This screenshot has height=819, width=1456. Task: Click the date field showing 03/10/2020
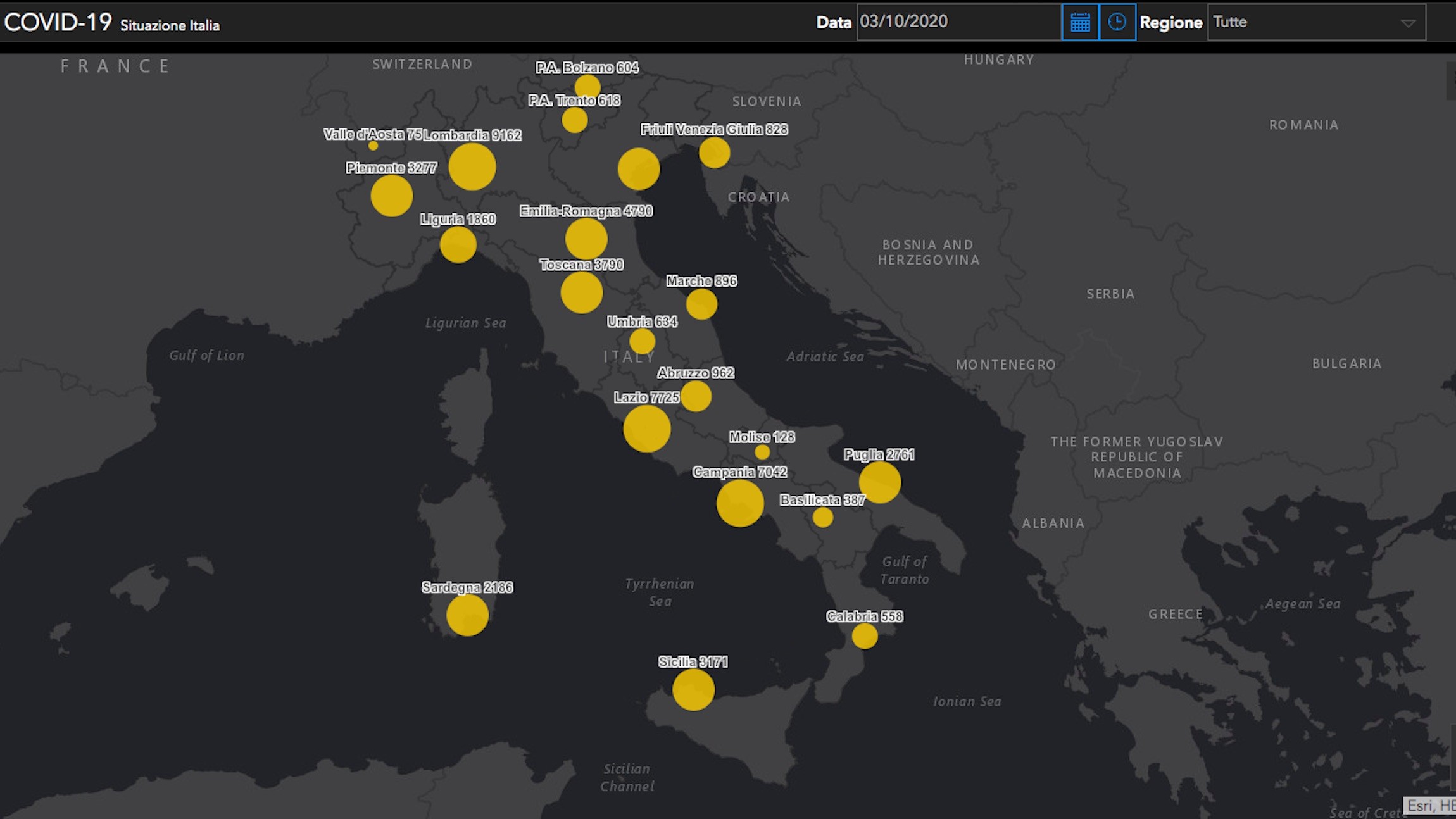pos(959,22)
